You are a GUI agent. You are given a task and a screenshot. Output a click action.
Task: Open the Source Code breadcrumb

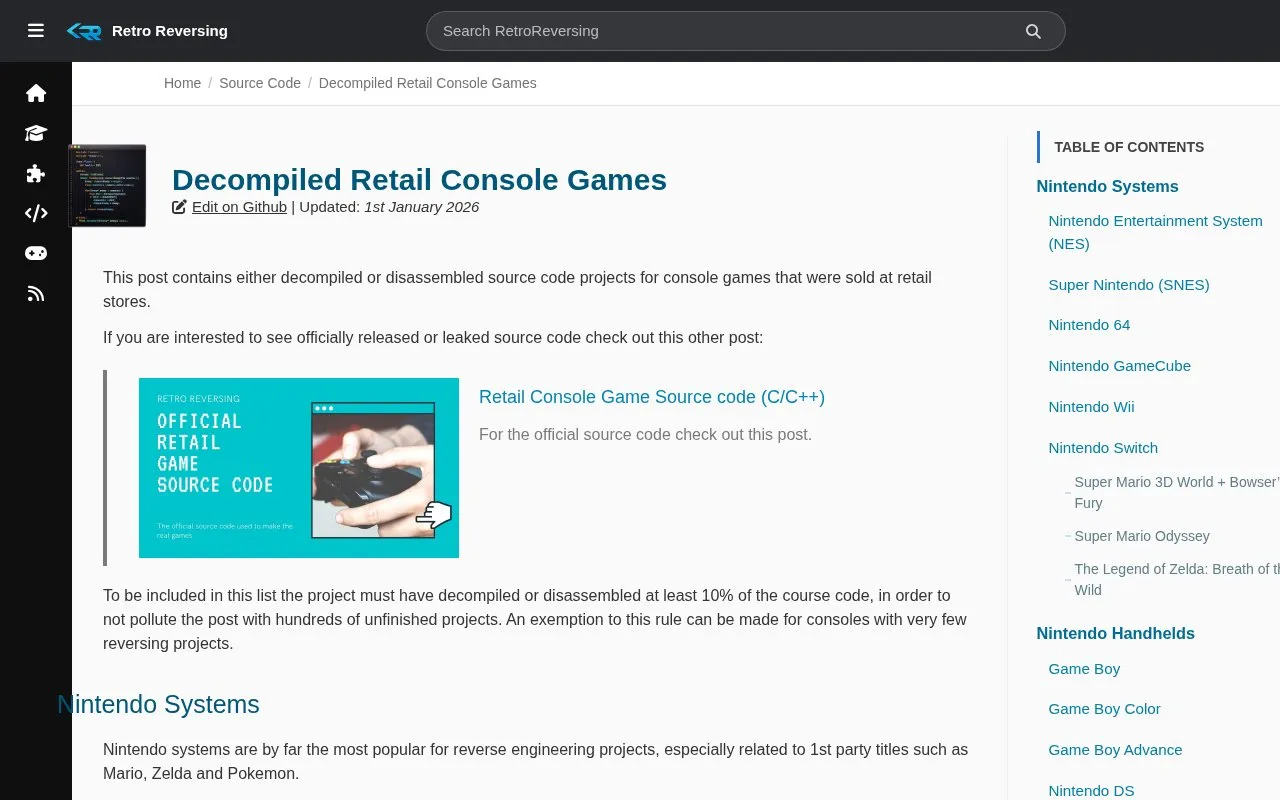coord(260,83)
